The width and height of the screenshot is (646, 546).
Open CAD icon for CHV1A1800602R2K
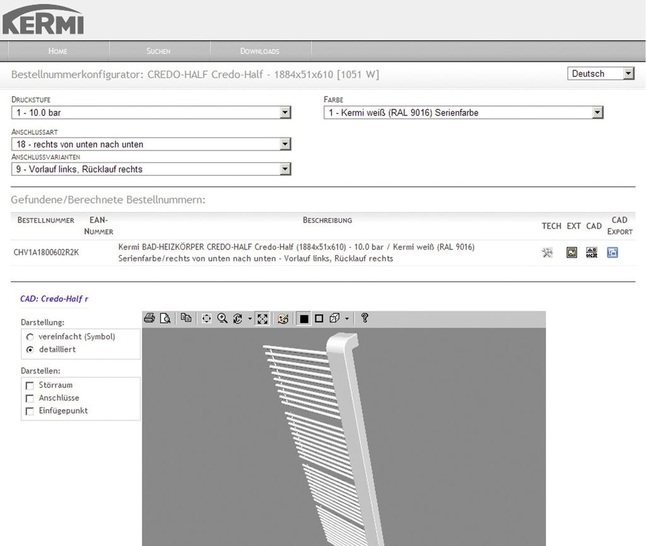[x=592, y=252]
